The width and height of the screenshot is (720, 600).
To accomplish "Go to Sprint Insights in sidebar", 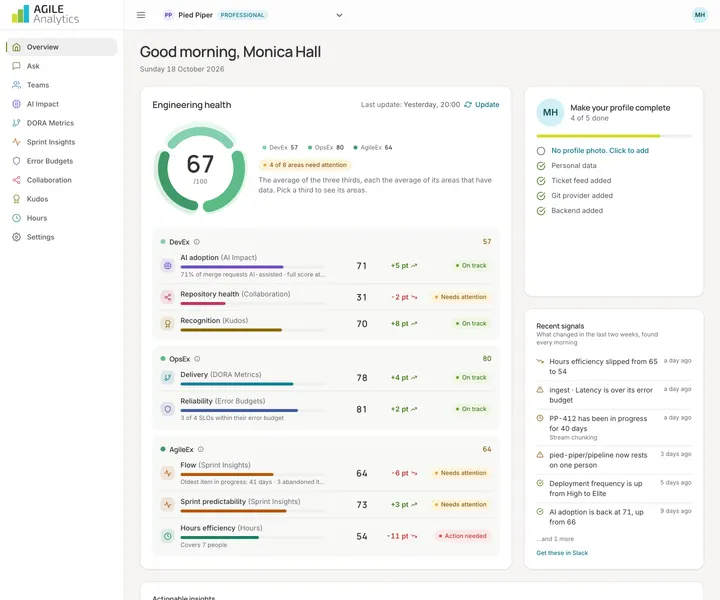I will click(62, 142).
